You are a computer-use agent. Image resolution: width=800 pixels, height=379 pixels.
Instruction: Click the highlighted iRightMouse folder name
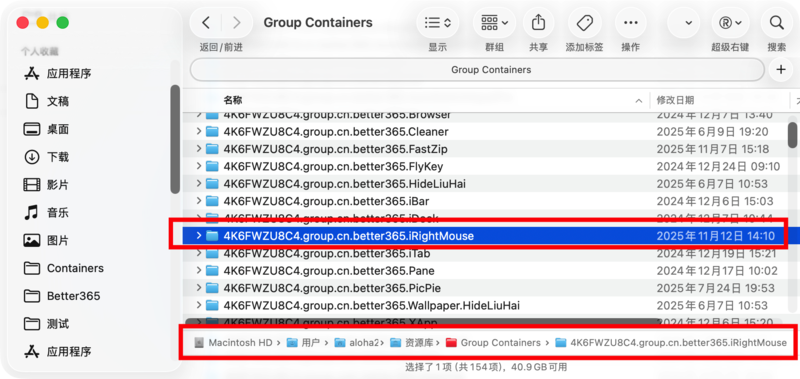tap(348, 236)
